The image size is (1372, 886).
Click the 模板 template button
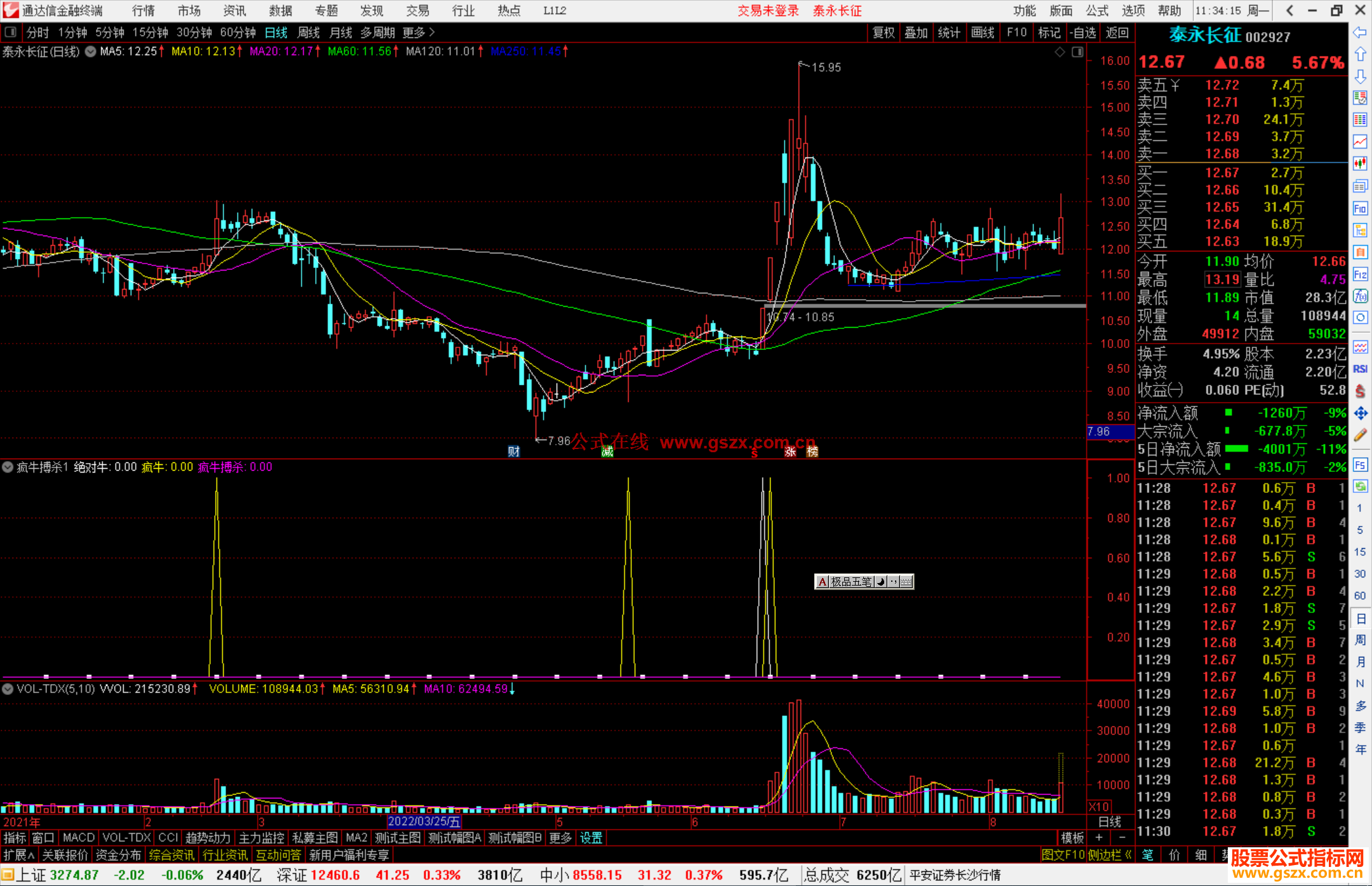tap(1073, 838)
